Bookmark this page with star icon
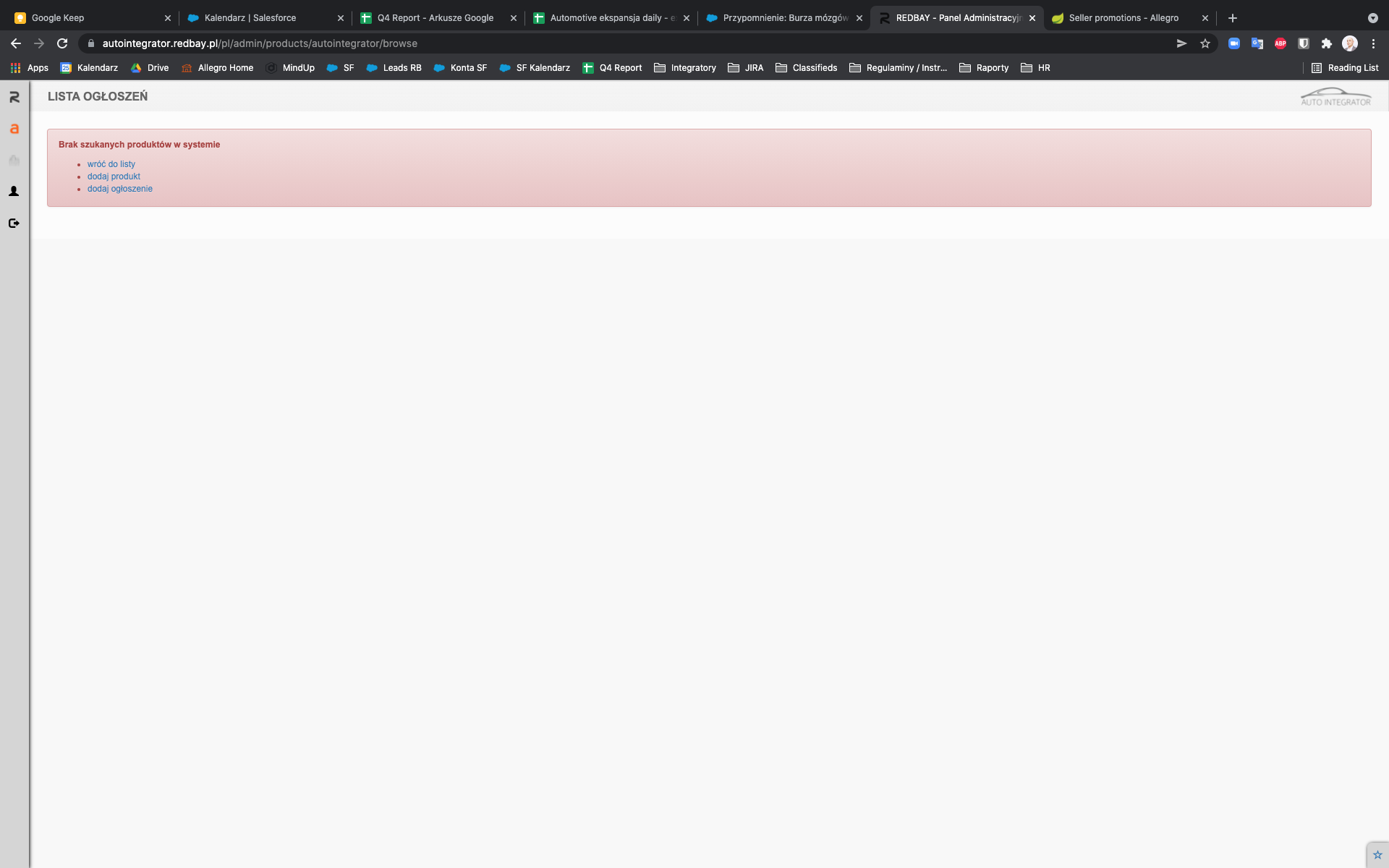This screenshot has height=868, width=1389. pos(1205,43)
